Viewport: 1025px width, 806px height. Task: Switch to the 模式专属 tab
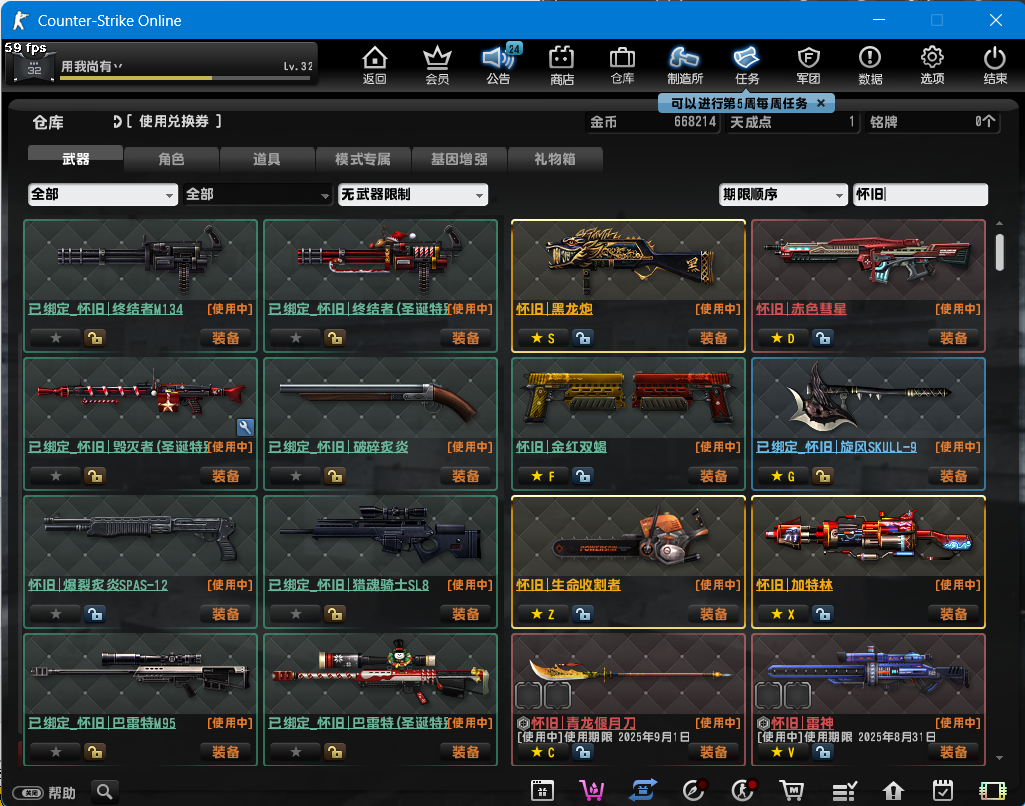click(x=363, y=159)
